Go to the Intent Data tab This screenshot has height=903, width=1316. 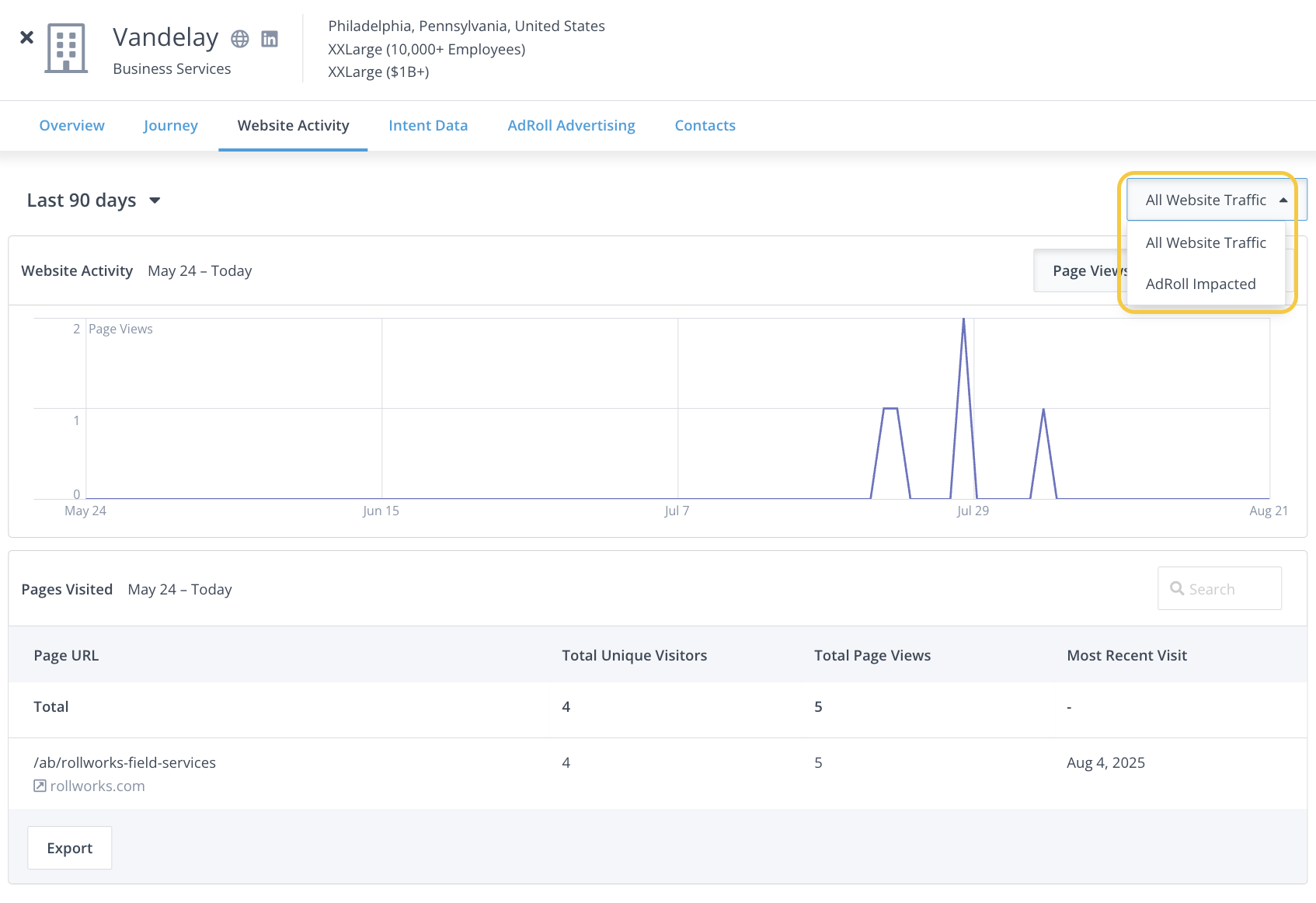click(x=428, y=126)
